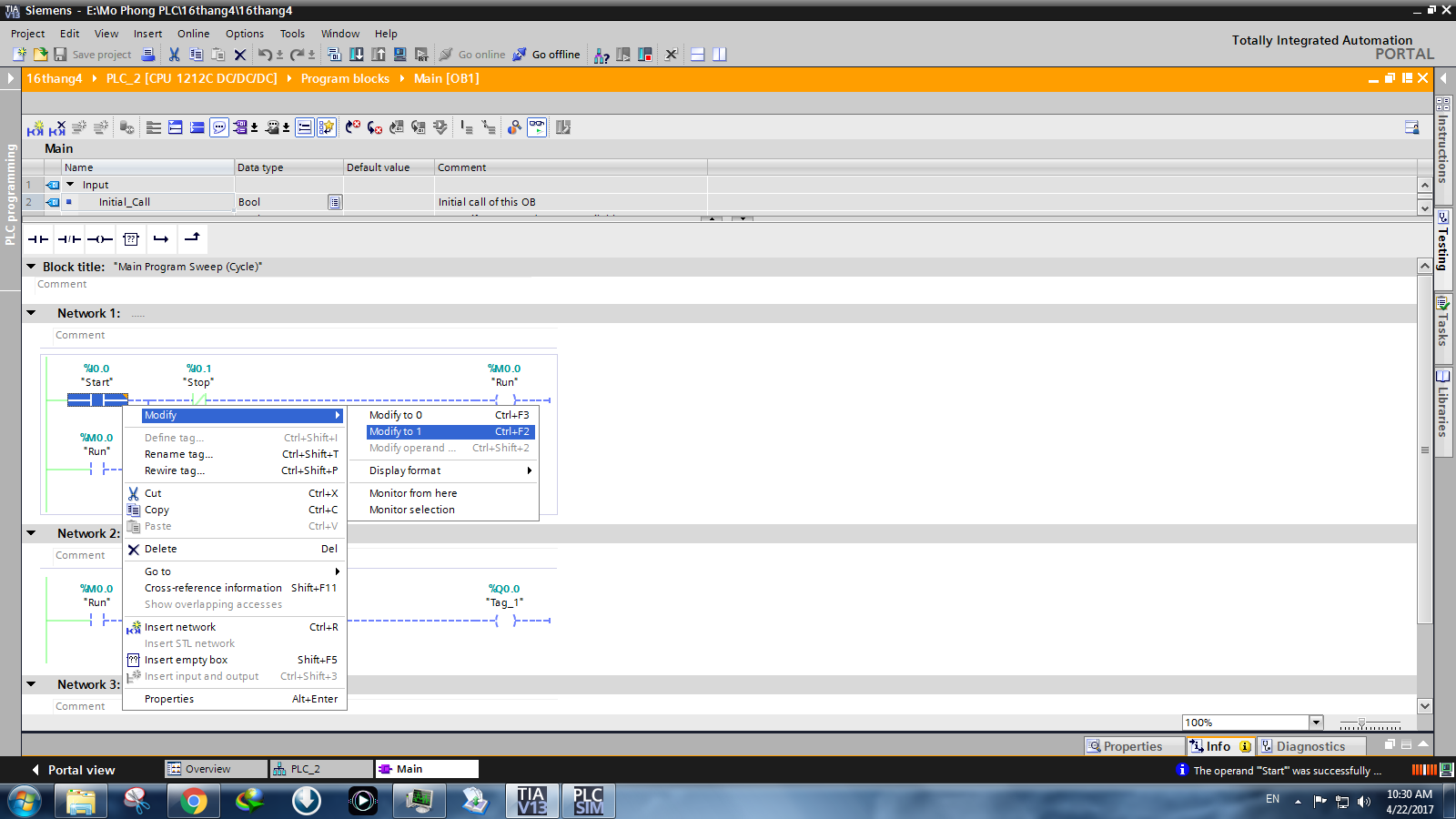
Task: Open data type picker for Initial_Call
Action: click(335, 202)
